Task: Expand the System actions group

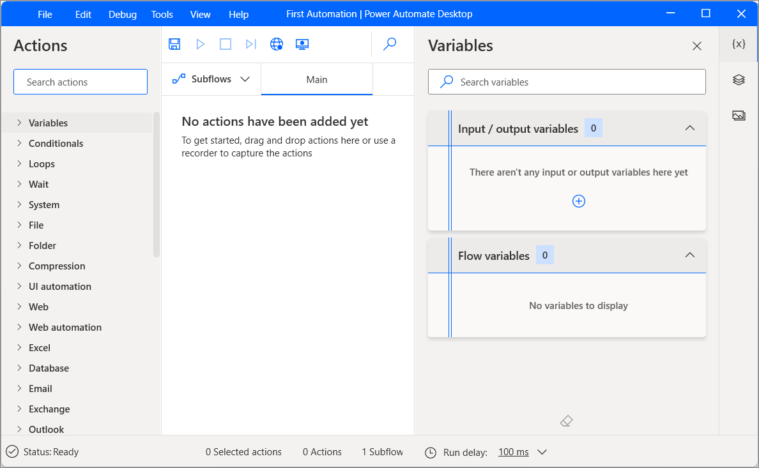Action: pyautogui.click(x=19, y=204)
